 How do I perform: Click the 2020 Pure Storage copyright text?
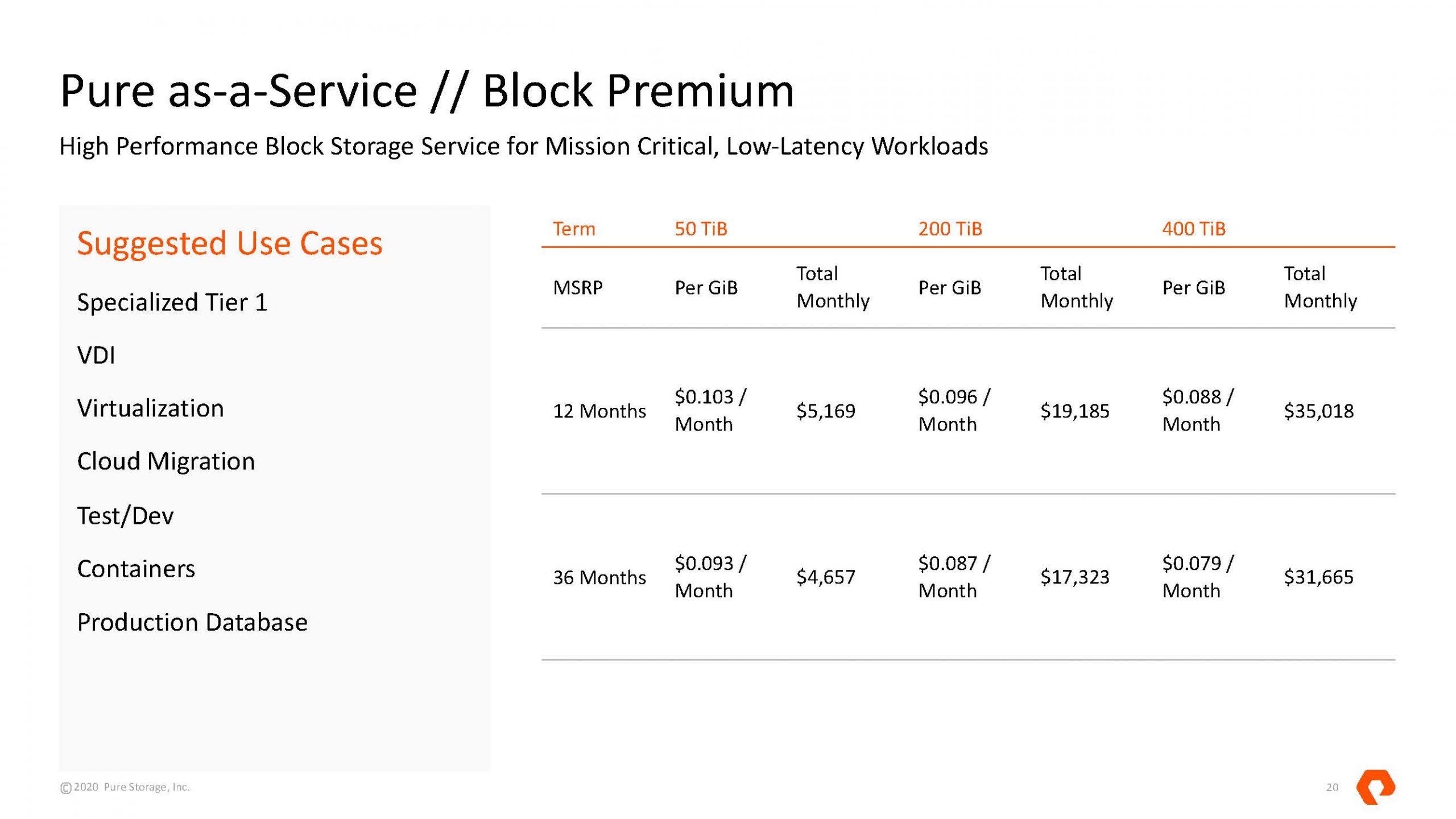point(125,787)
